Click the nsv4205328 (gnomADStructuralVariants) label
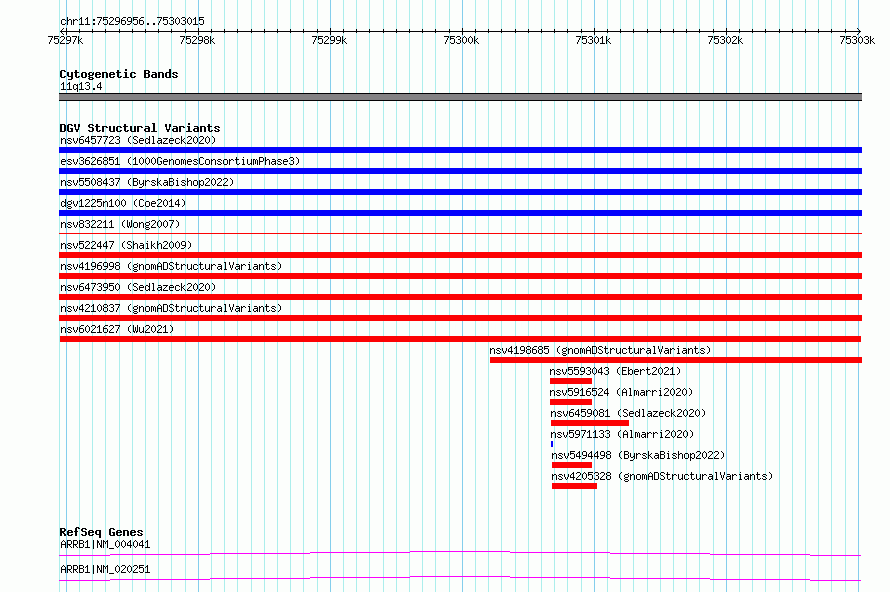This screenshot has width=890, height=592. click(x=662, y=476)
